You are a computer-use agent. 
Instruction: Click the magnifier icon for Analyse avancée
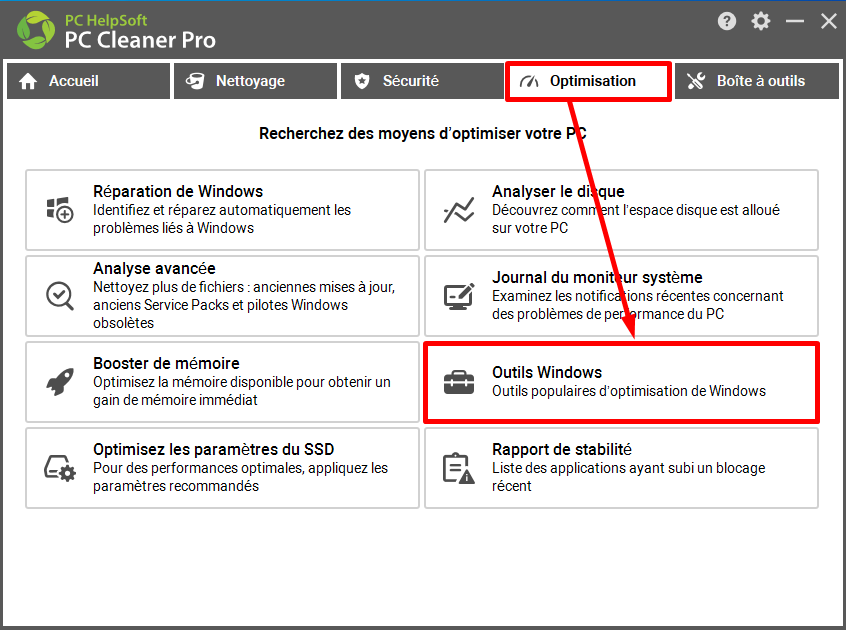click(60, 296)
